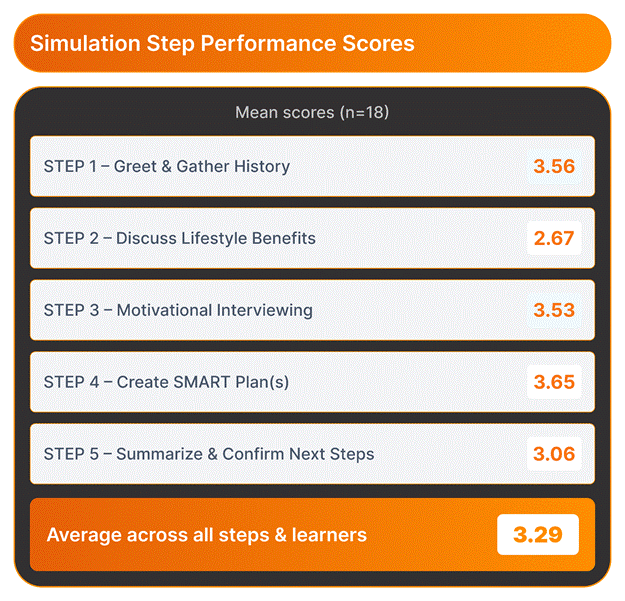
Task: Click the 'Motivational Interviewing' text
Action: coord(214,310)
